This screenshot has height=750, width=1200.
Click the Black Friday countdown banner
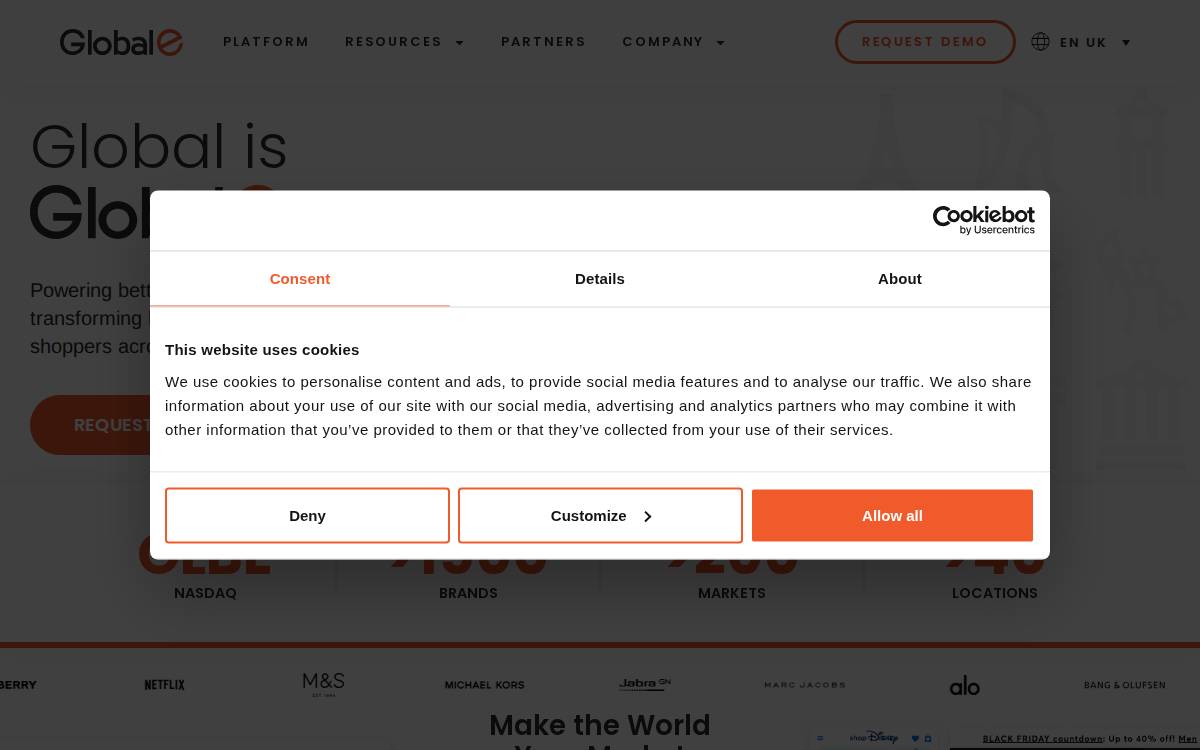[1090, 739]
